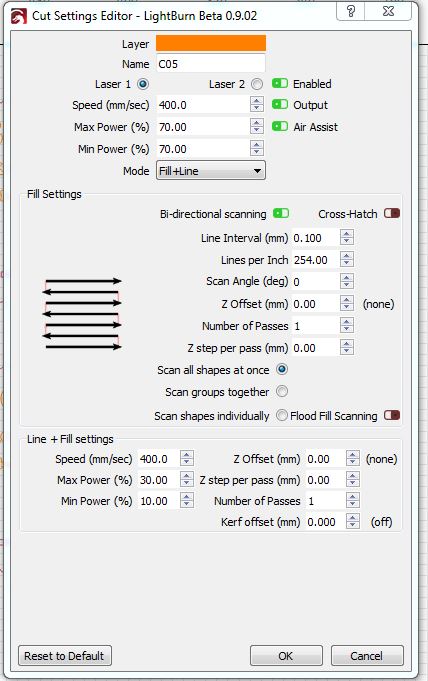Click Fill Settings Number of Passes stepper

coord(347,326)
